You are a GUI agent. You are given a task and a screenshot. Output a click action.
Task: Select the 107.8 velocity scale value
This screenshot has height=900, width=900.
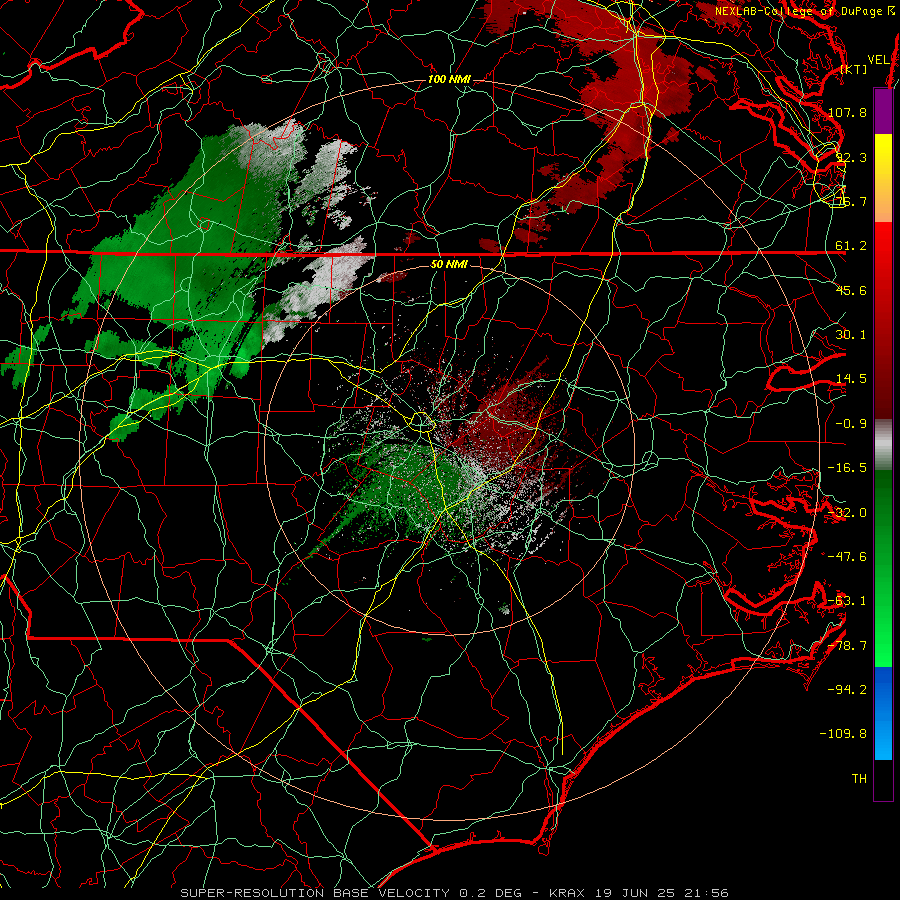[847, 112]
